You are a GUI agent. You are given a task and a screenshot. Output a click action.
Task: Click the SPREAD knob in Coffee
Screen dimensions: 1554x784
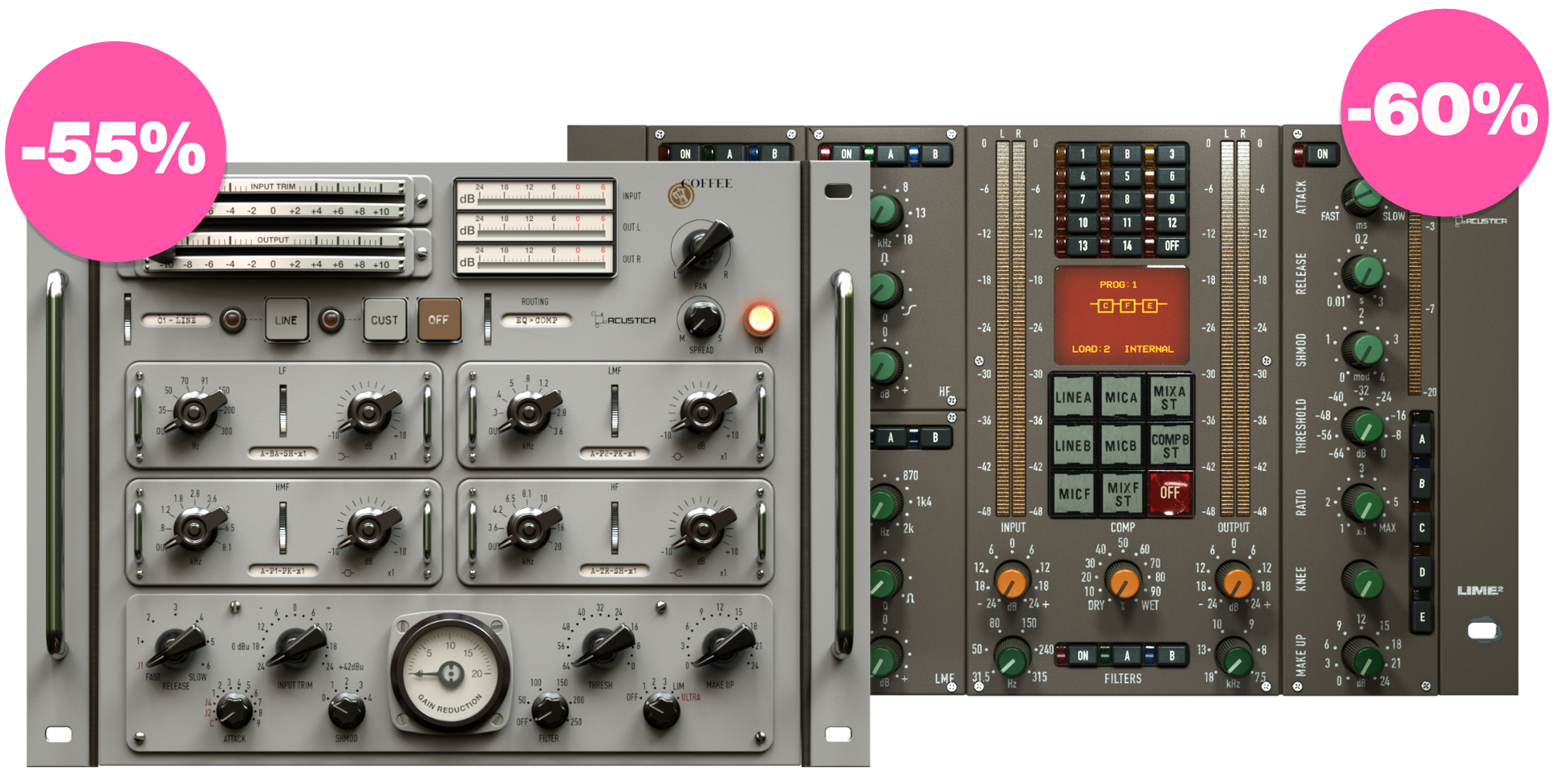pyautogui.click(x=703, y=318)
